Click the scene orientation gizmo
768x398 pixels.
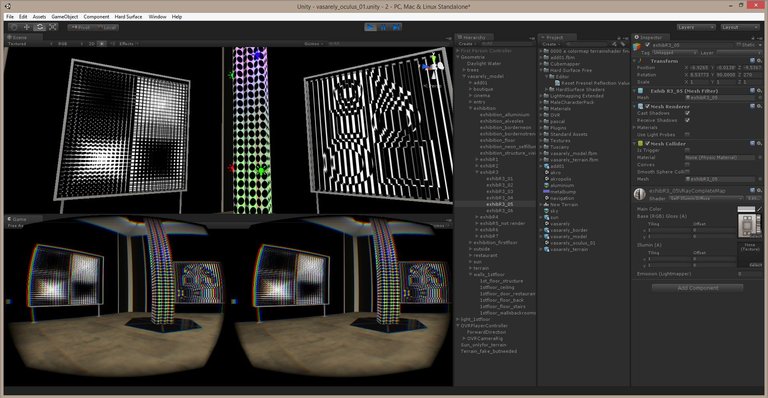tap(433, 67)
